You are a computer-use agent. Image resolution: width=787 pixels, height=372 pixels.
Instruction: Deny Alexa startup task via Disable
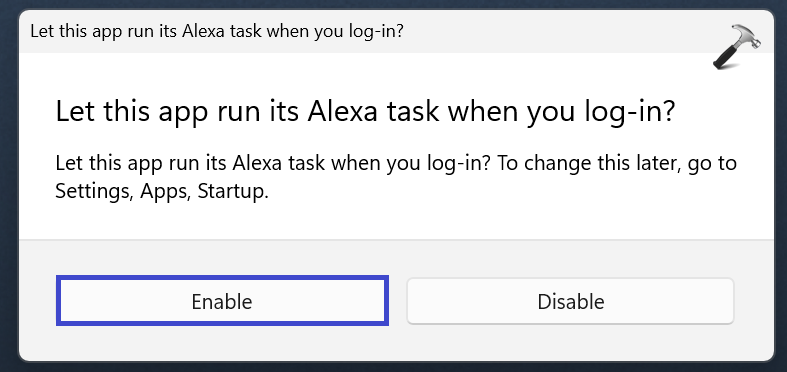coord(570,301)
